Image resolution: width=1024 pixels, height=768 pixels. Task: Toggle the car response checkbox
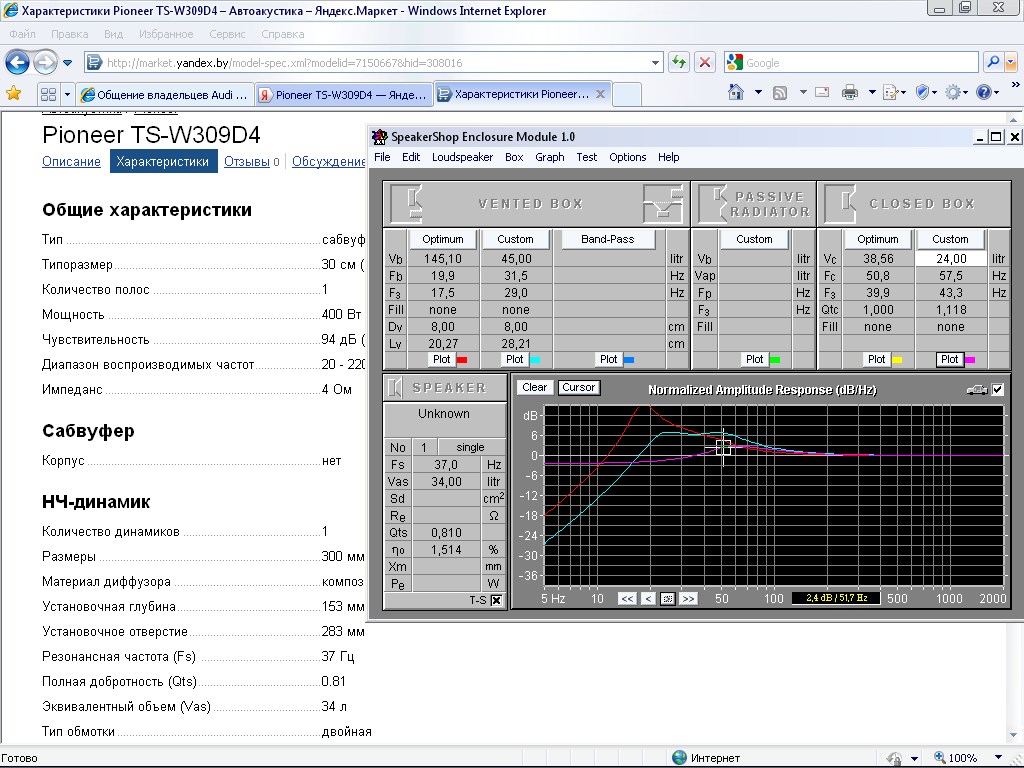pyautogui.click(x=997, y=389)
